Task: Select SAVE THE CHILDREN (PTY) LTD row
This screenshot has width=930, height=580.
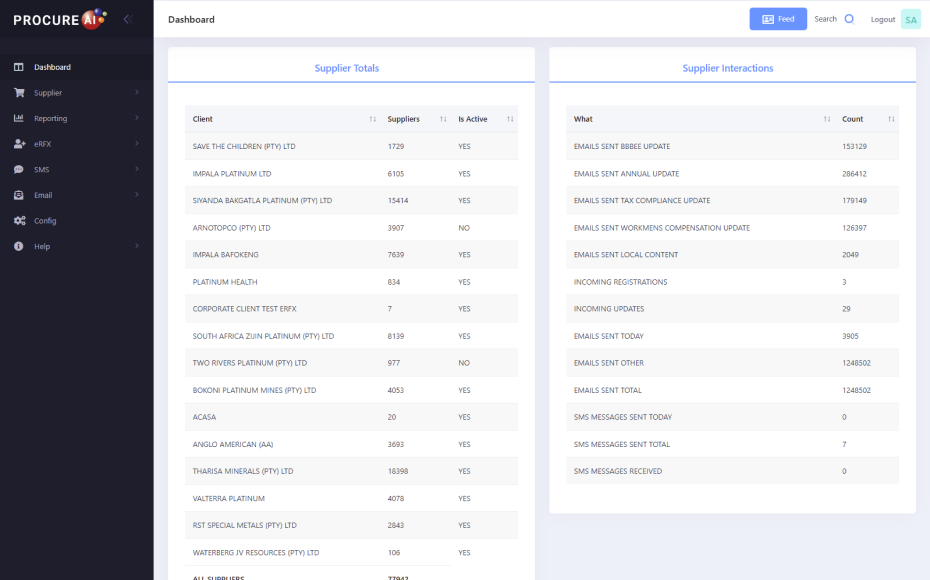Action: [x=351, y=146]
